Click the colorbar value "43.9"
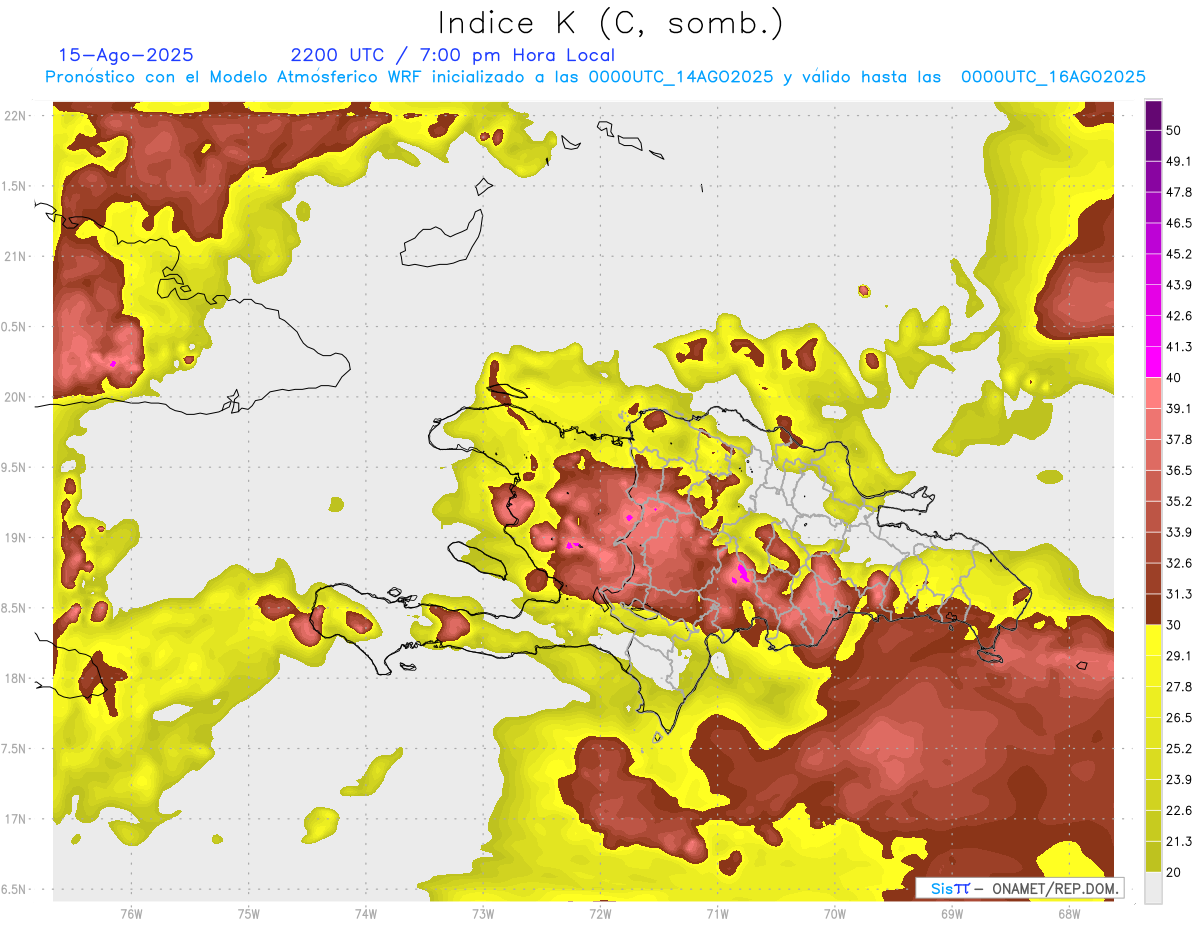 [1179, 285]
